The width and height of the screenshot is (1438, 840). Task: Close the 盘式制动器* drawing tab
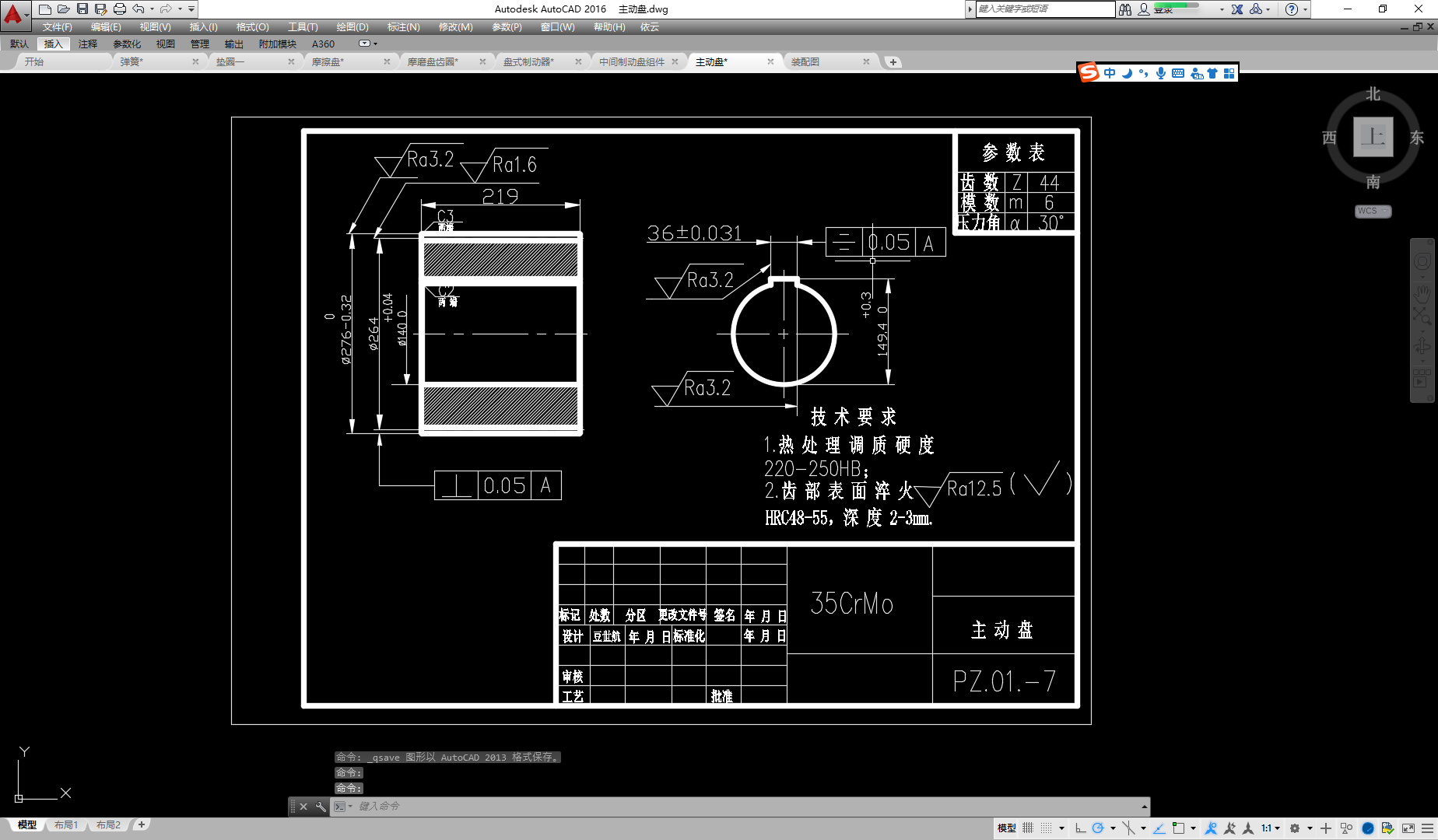578,61
